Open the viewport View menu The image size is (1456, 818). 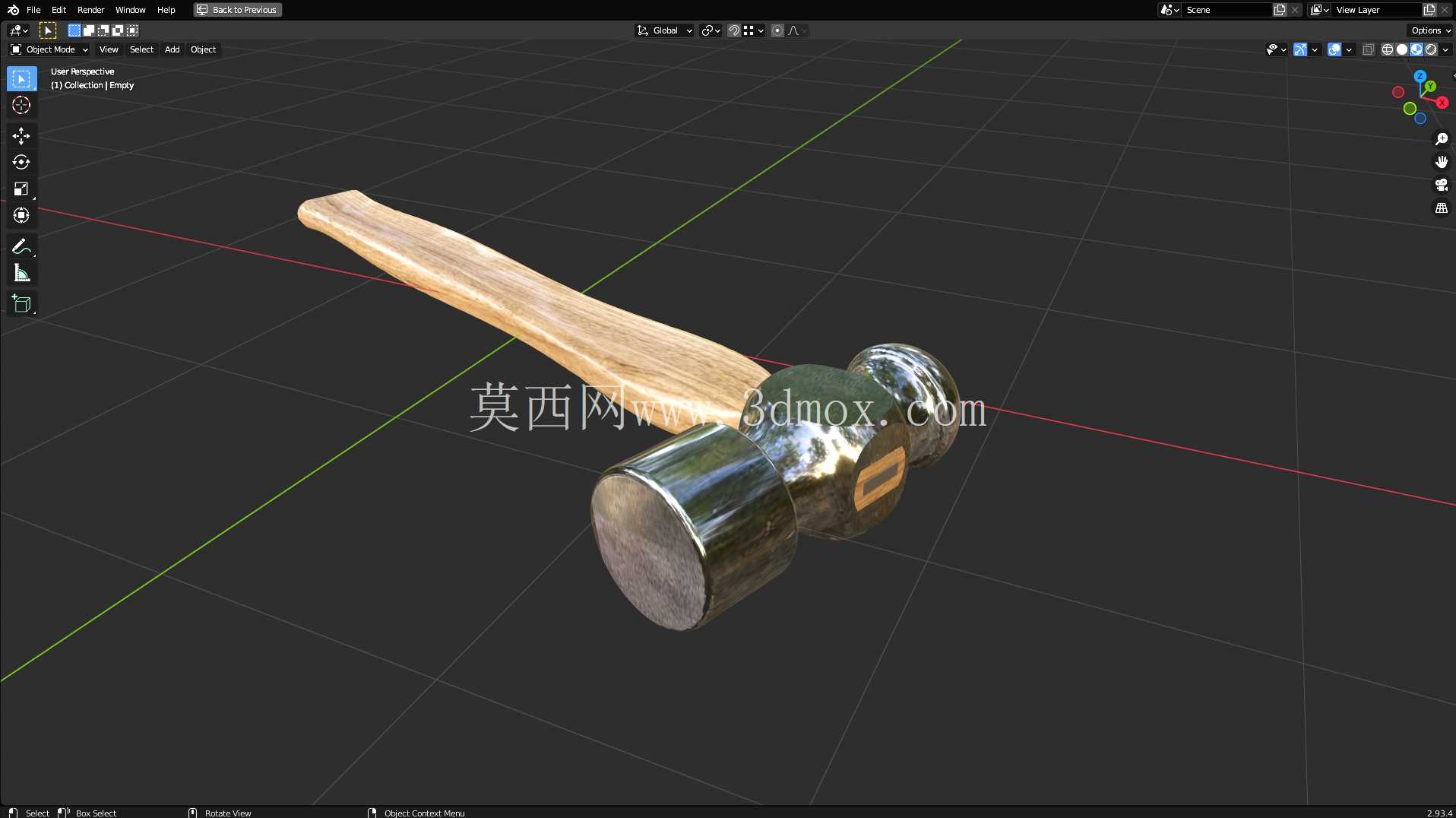pos(109,49)
